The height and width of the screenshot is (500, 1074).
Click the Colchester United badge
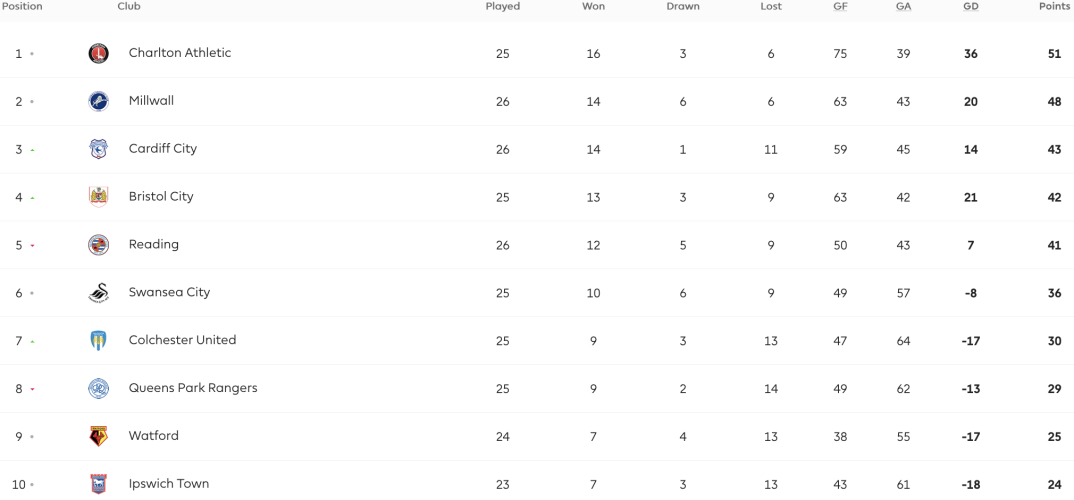pos(99,340)
